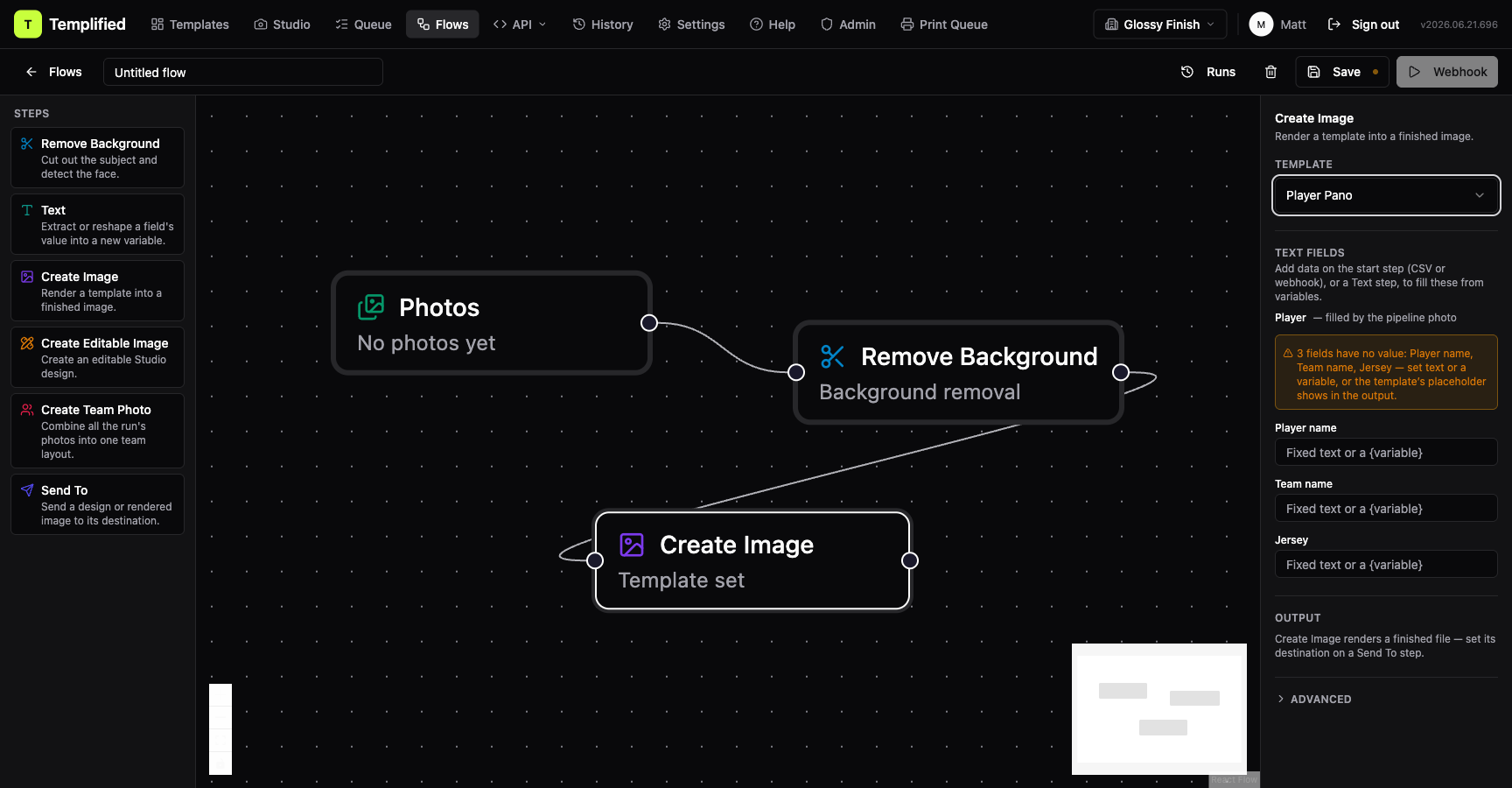Zoom out using the canvas controls
Screen dimensions: 1512x788
220,718
